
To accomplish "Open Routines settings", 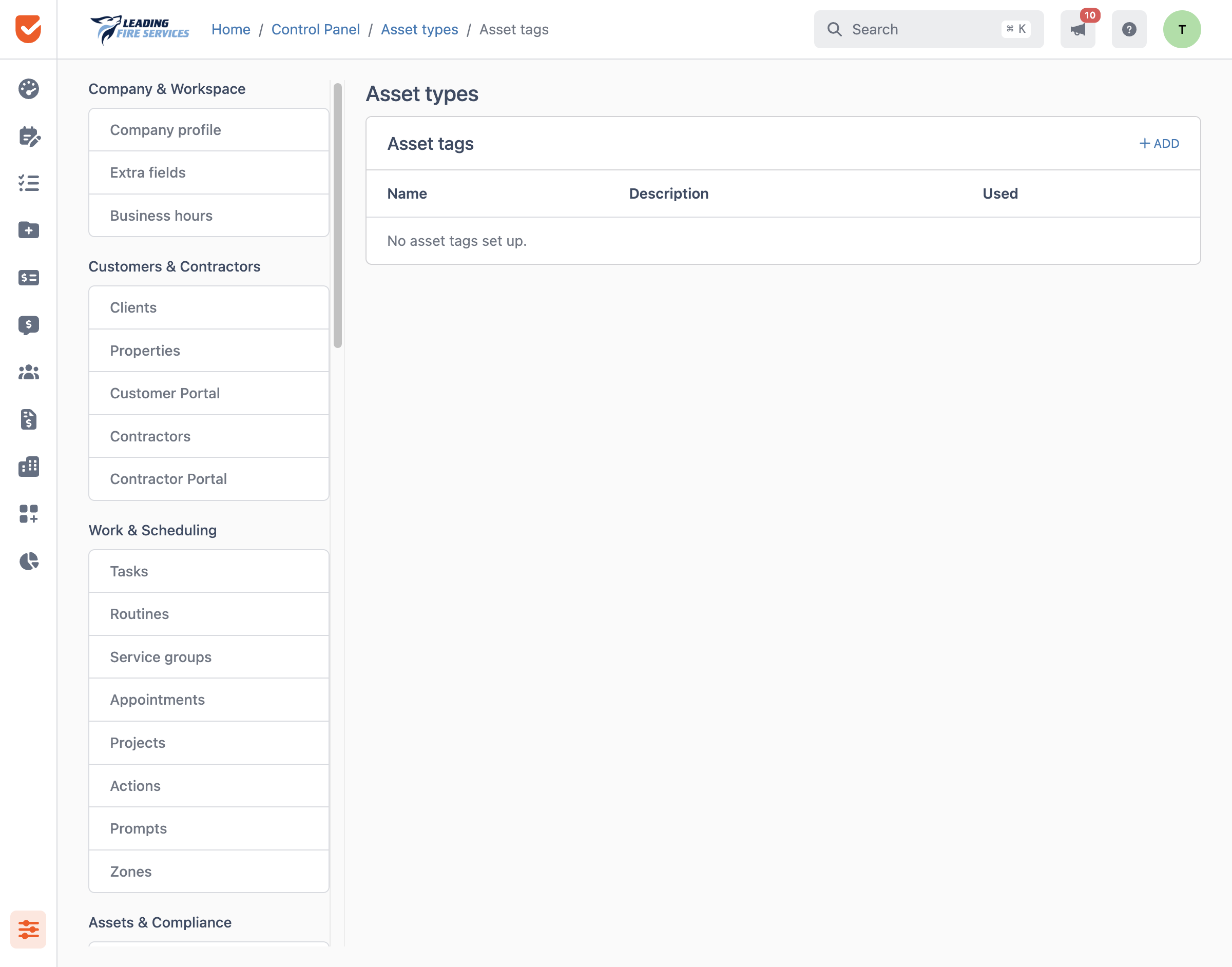I will [209, 614].
